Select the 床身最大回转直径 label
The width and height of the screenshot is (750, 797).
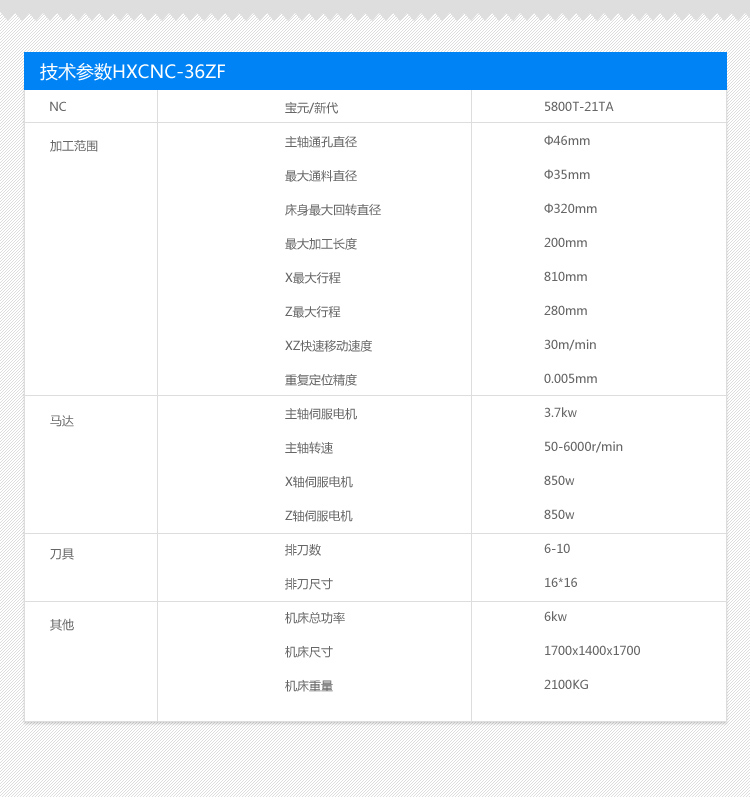333,210
